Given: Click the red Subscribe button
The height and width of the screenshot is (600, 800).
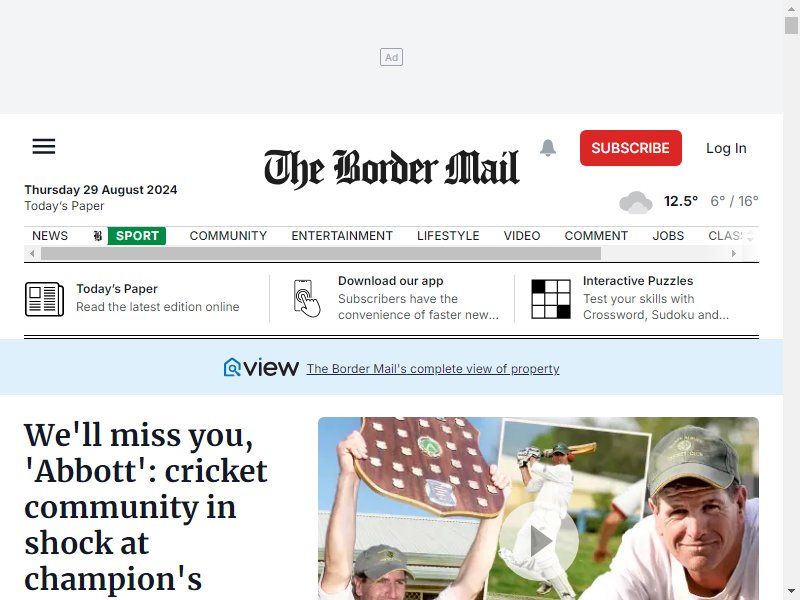Looking at the screenshot, I should (x=631, y=148).
